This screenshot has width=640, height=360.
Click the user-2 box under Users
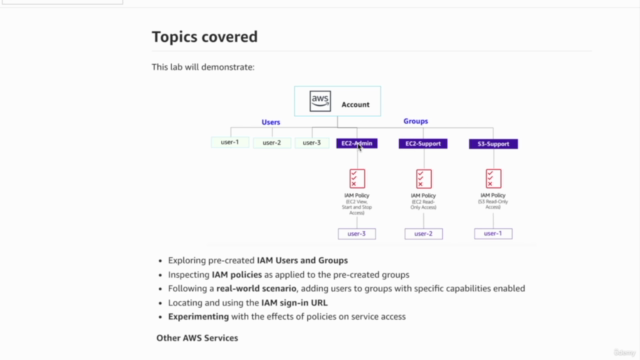point(272,143)
